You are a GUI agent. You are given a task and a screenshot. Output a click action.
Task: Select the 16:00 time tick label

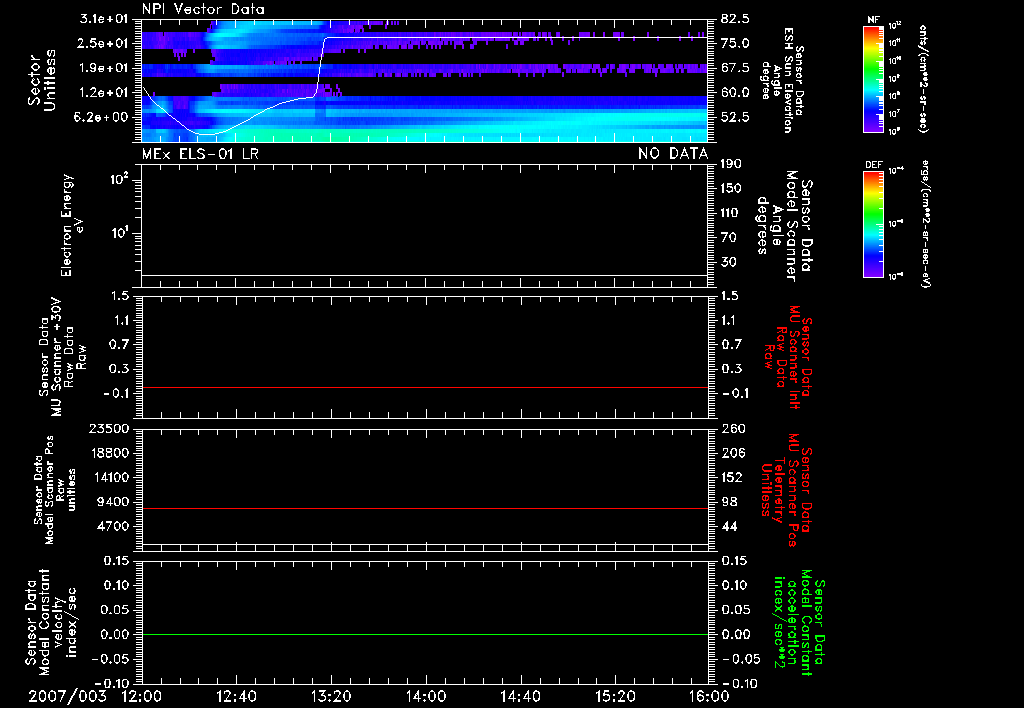[709, 696]
